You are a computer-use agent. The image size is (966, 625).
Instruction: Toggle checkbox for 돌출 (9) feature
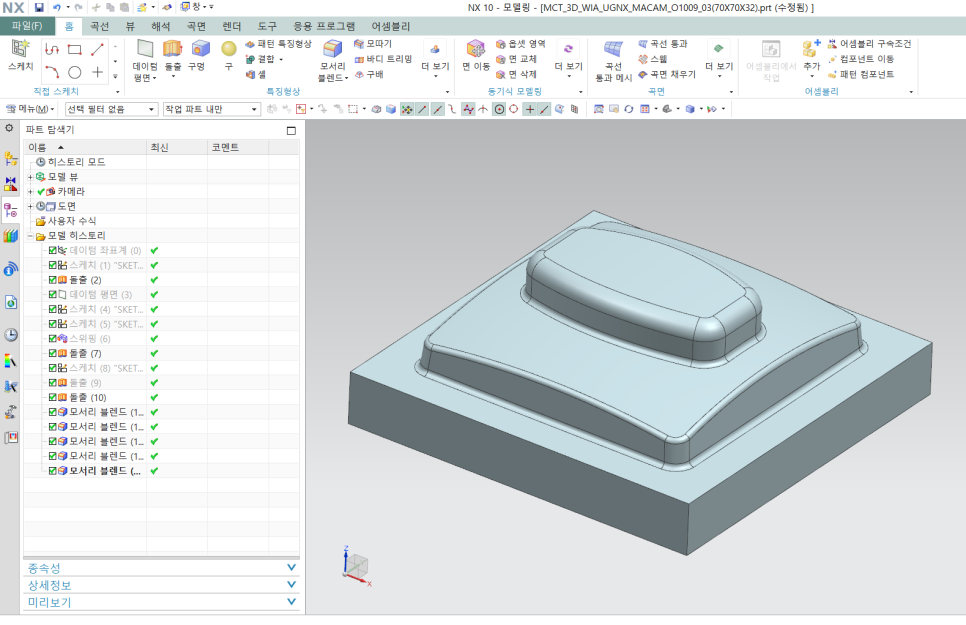pos(53,383)
